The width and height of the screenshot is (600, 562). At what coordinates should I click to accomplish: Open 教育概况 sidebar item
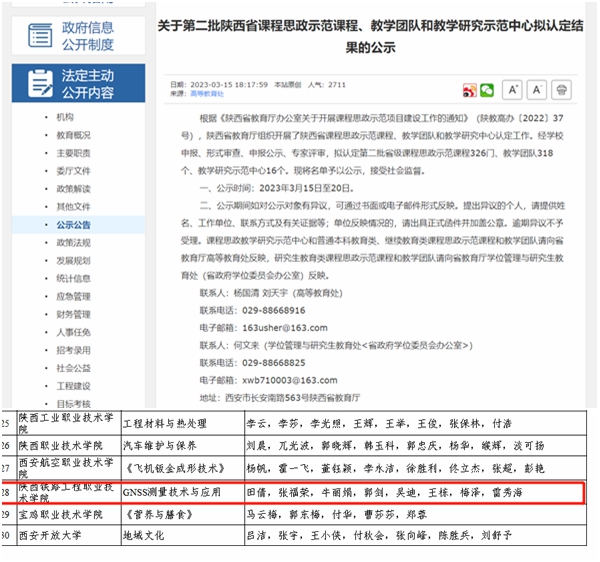(x=73, y=135)
